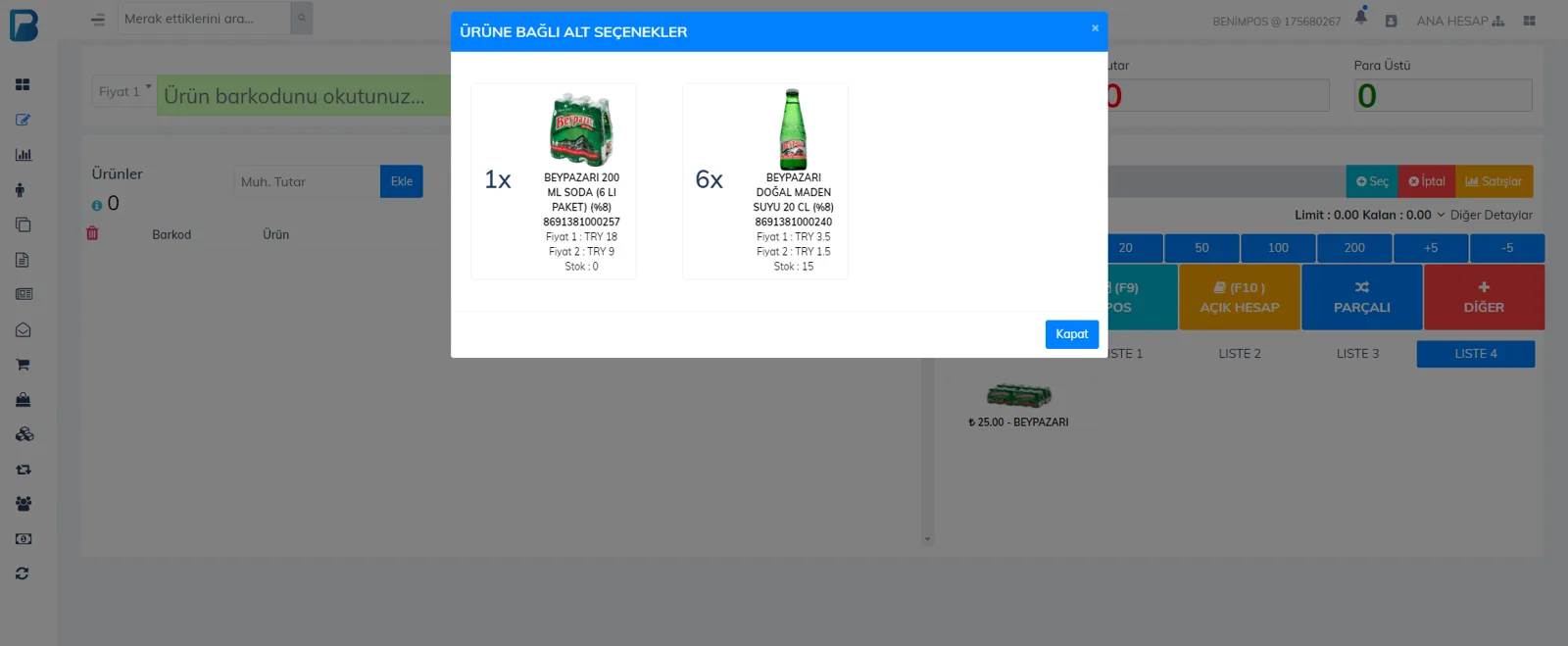This screenshot has height=646, width=1568.
Task: Select the 6x Beypazarı Doğal Maden Suyu option
Action: point(765,181)
